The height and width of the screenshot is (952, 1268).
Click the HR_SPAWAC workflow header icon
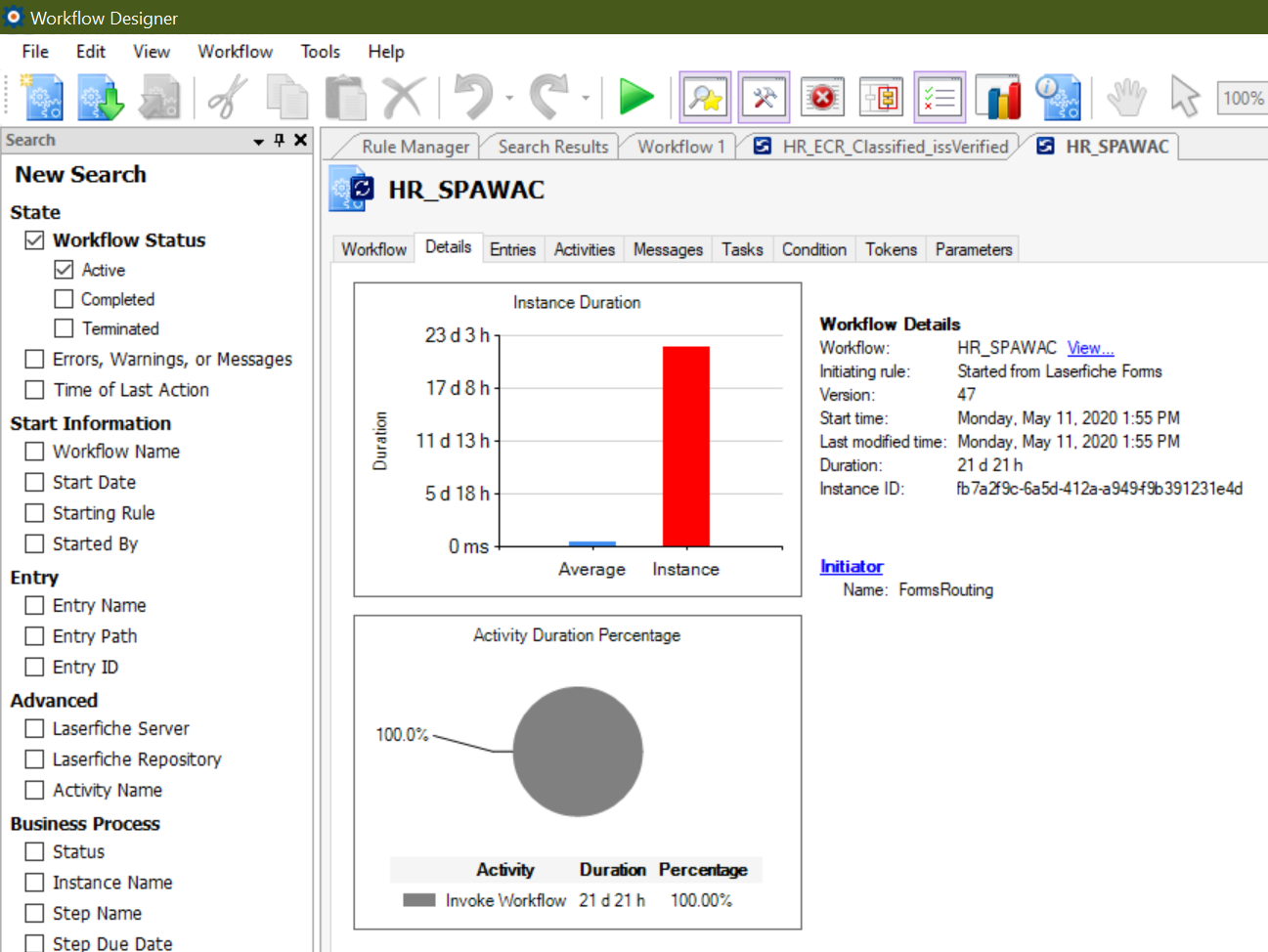352,189
